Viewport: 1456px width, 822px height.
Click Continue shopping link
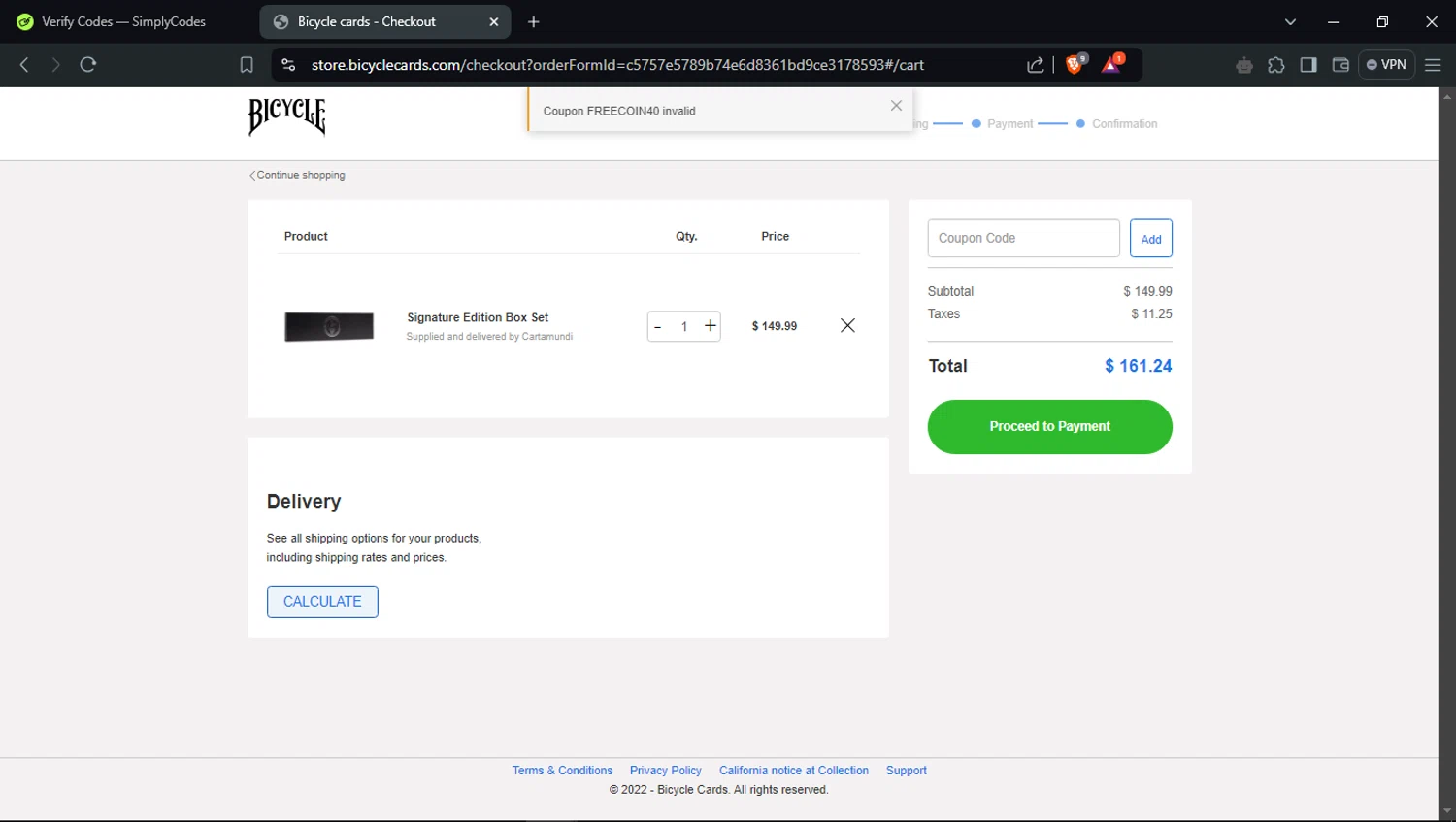[x=297, y=175]
